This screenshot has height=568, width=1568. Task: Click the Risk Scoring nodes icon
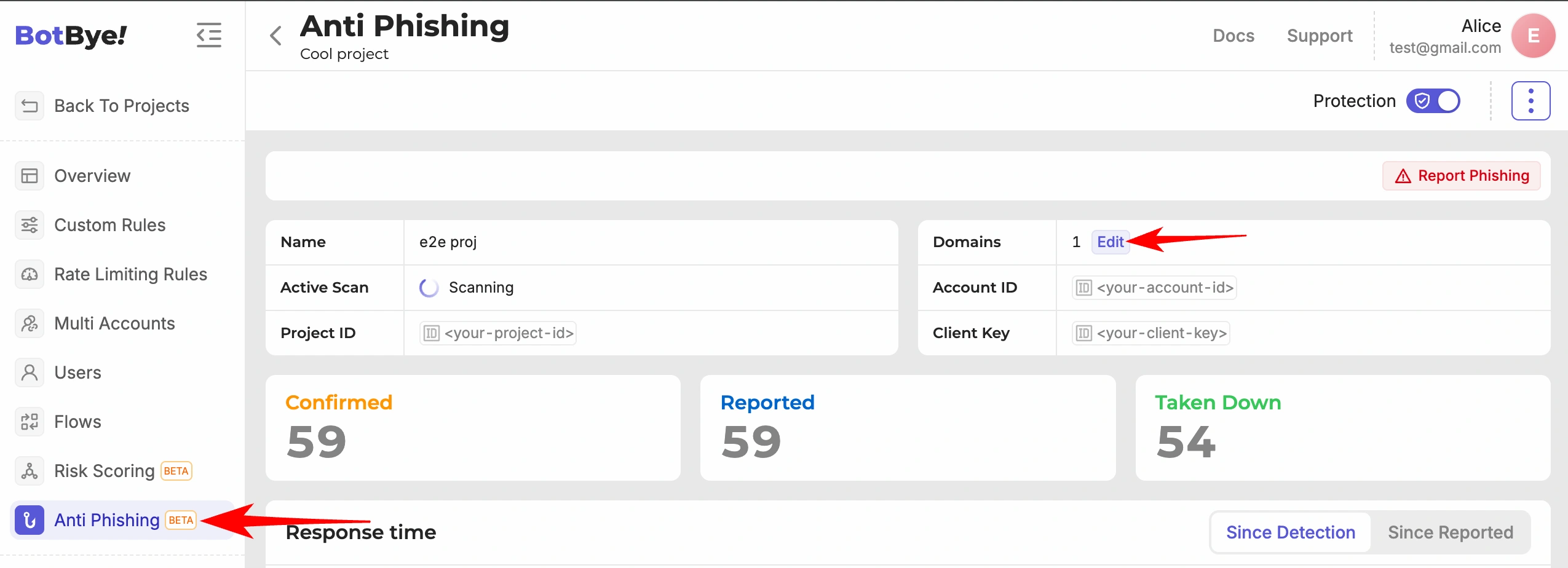pos(30,471)
